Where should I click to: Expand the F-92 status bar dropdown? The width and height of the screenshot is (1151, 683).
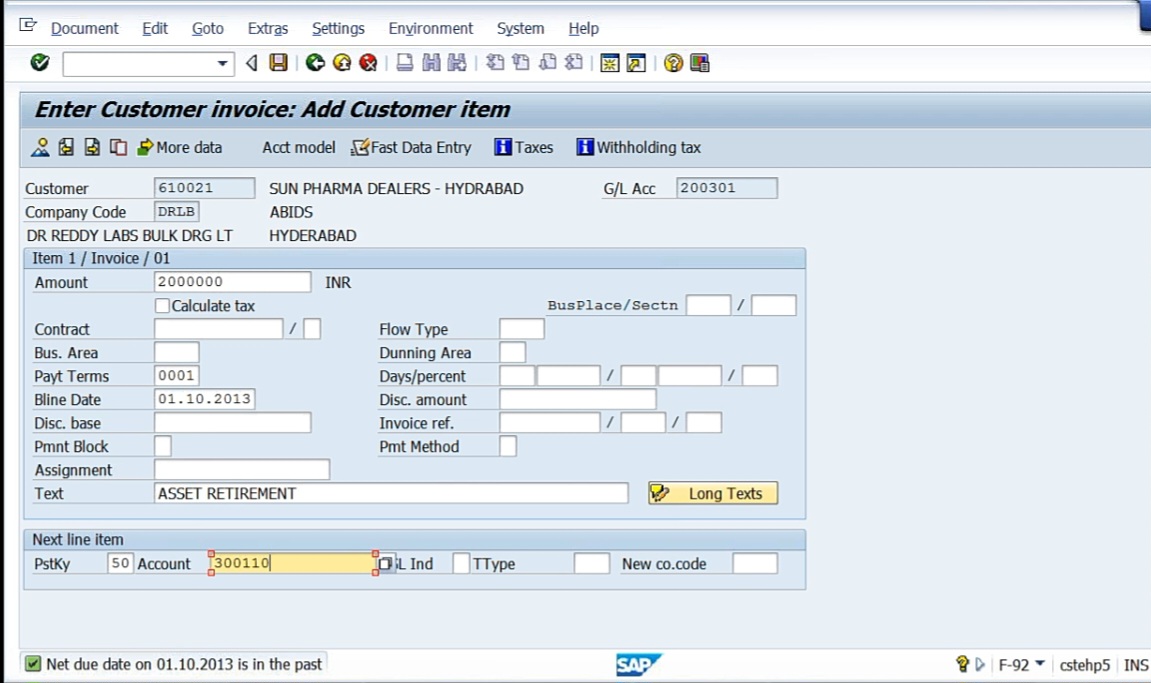pos(1039,664)
